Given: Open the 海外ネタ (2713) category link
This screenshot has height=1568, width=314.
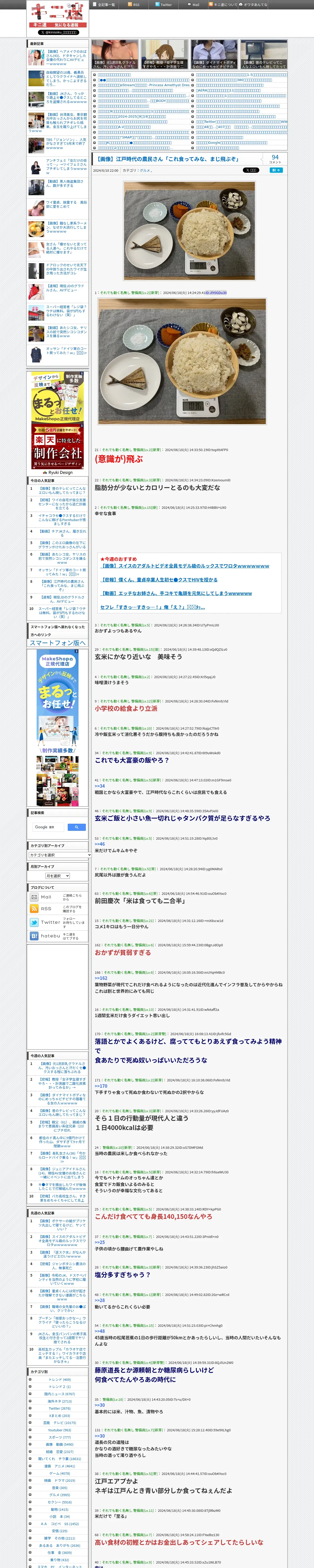Looking at the screenshot, I should pos(60,1401).
